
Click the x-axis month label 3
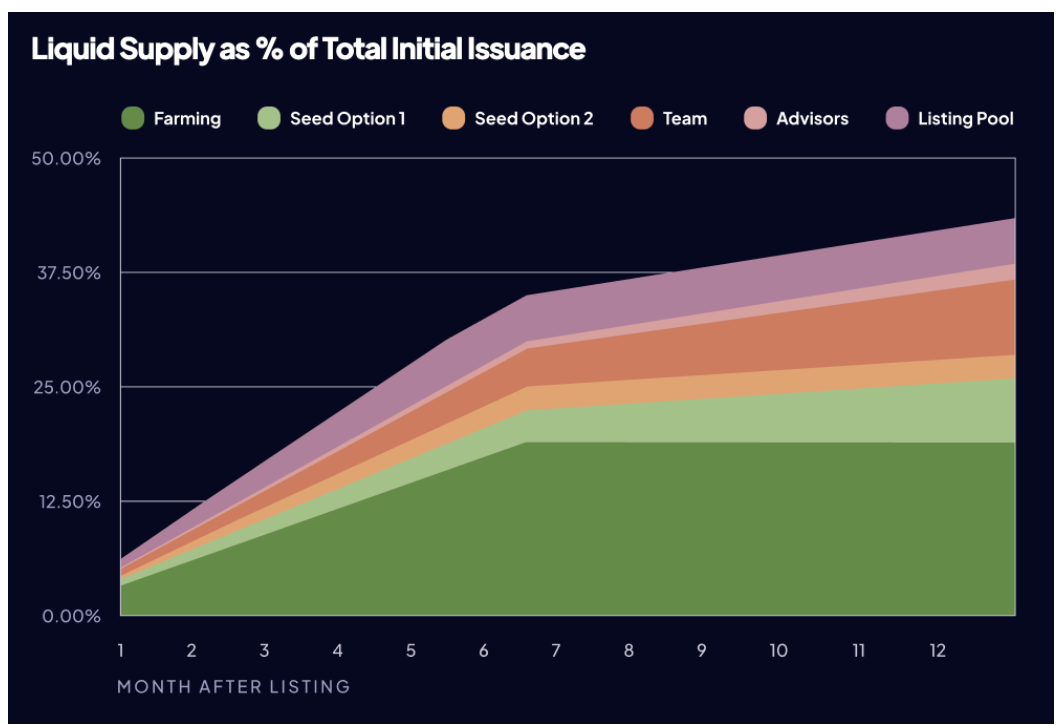pos(264,650)
